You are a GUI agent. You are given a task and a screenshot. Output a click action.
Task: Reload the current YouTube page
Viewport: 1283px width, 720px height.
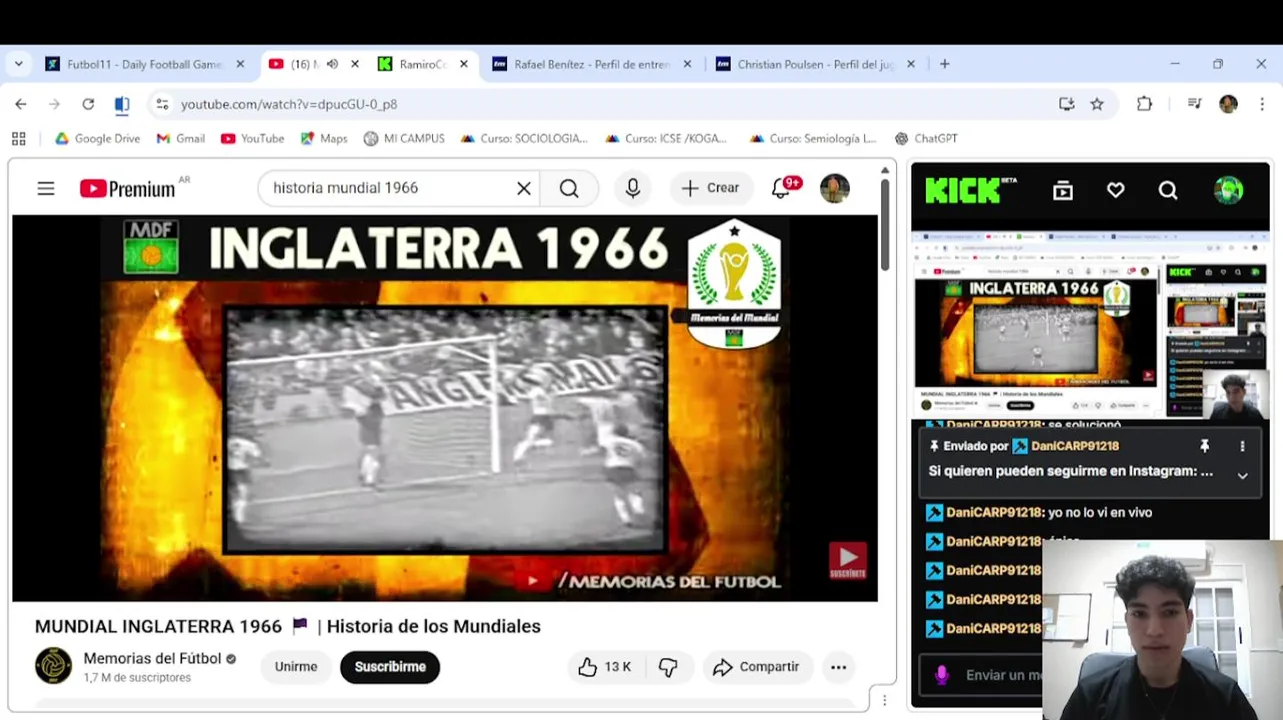tap(88, 104)
